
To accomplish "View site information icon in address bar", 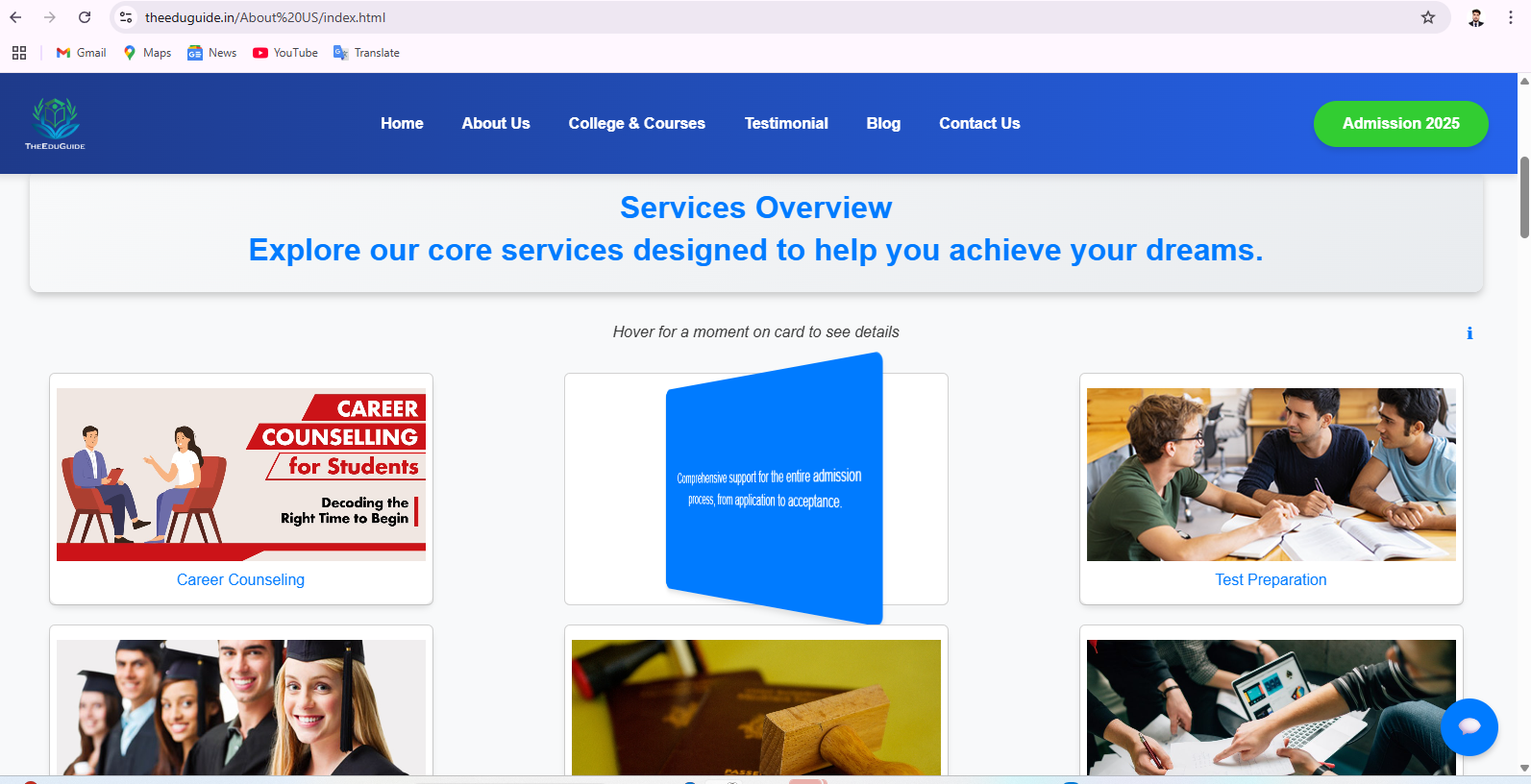I will pyautogui.click(x=126, y=17).
